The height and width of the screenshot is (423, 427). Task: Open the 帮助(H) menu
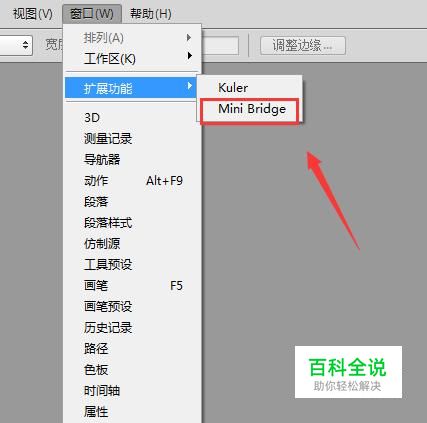151,14
